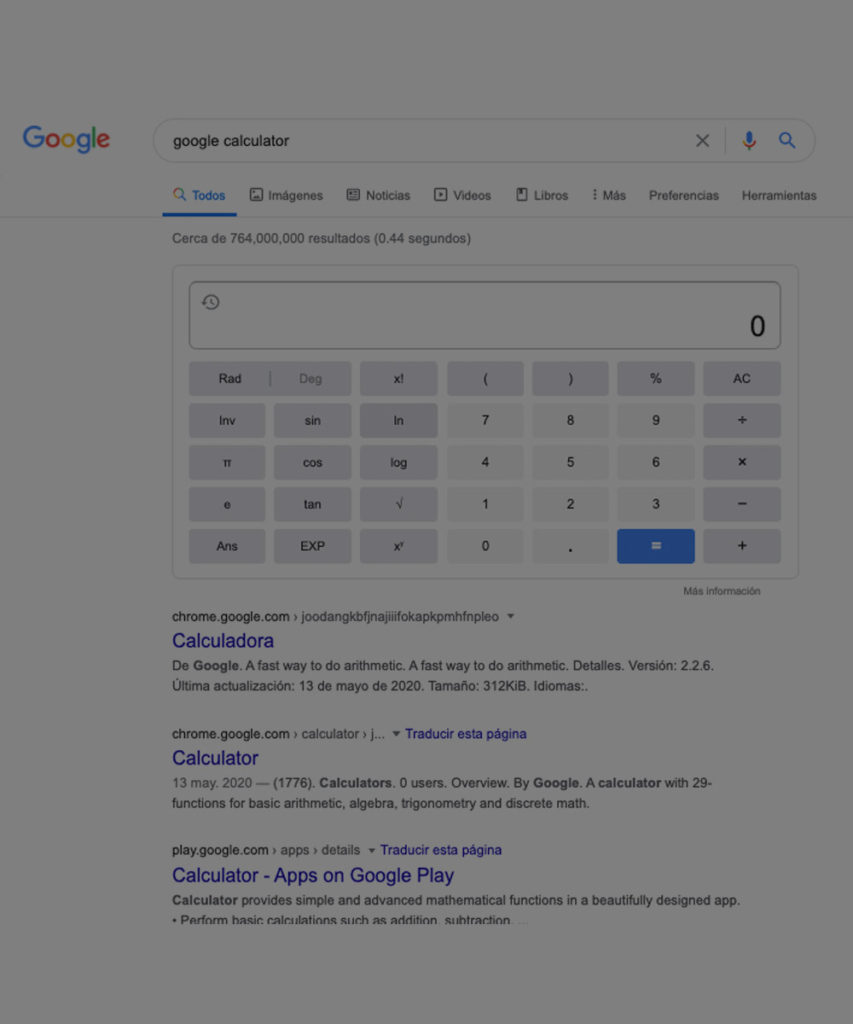
Task: Toggle the Inv inverse functions key
Action: (227, 421)
